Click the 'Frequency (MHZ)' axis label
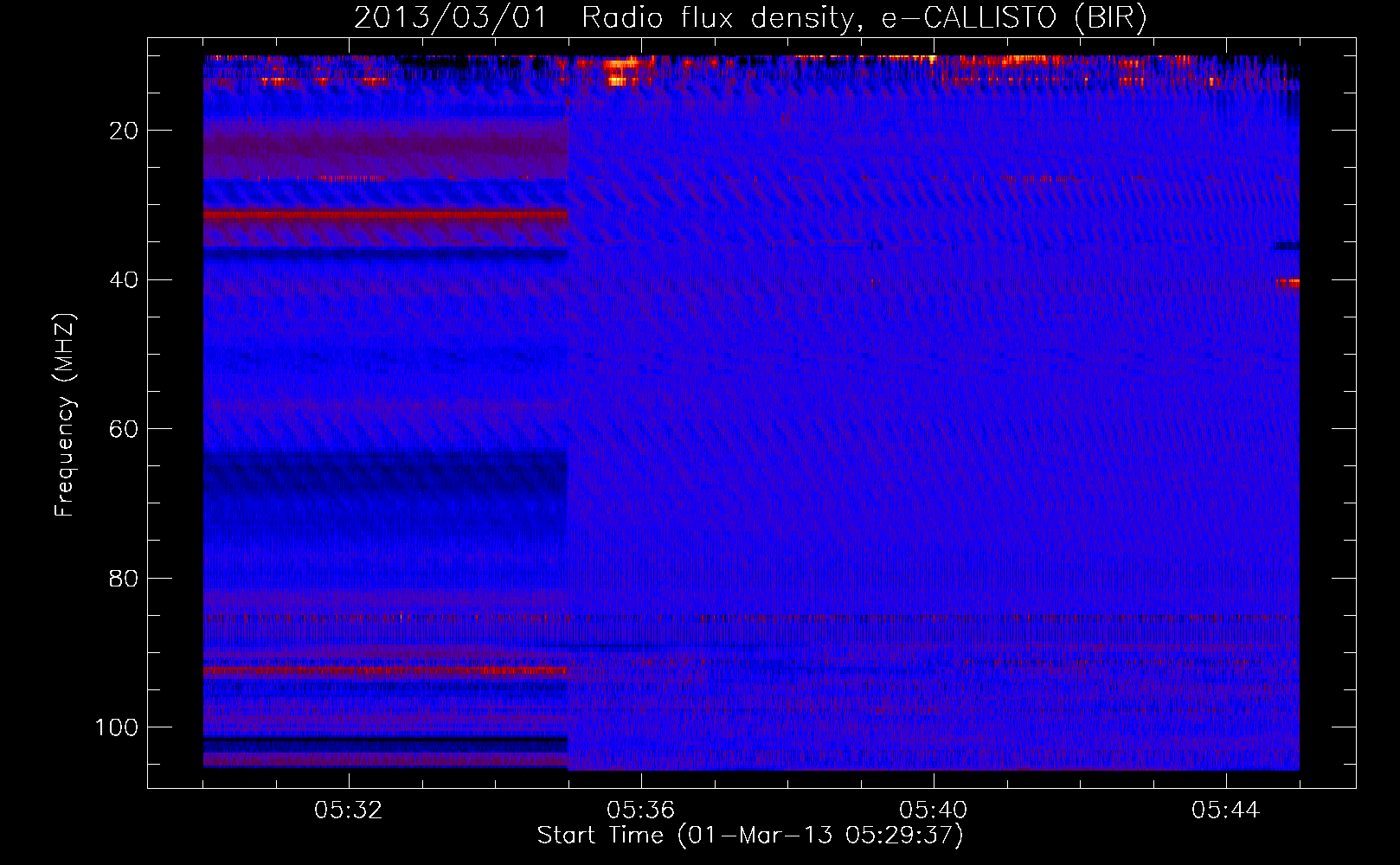The image size is (1400, 865). (x=65, y=415)
